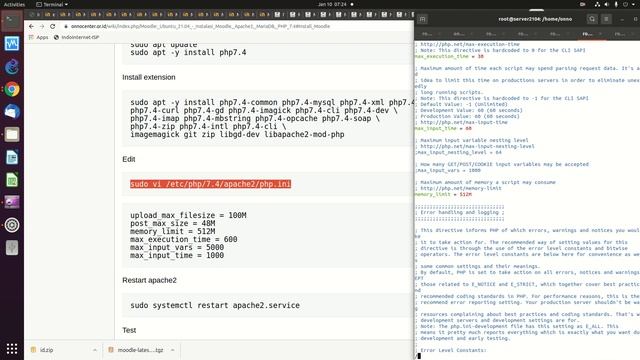Viewport: 640px width, 360px height.
Task: Click 'max_input_time = 60' in terminal
Action: 443,128
